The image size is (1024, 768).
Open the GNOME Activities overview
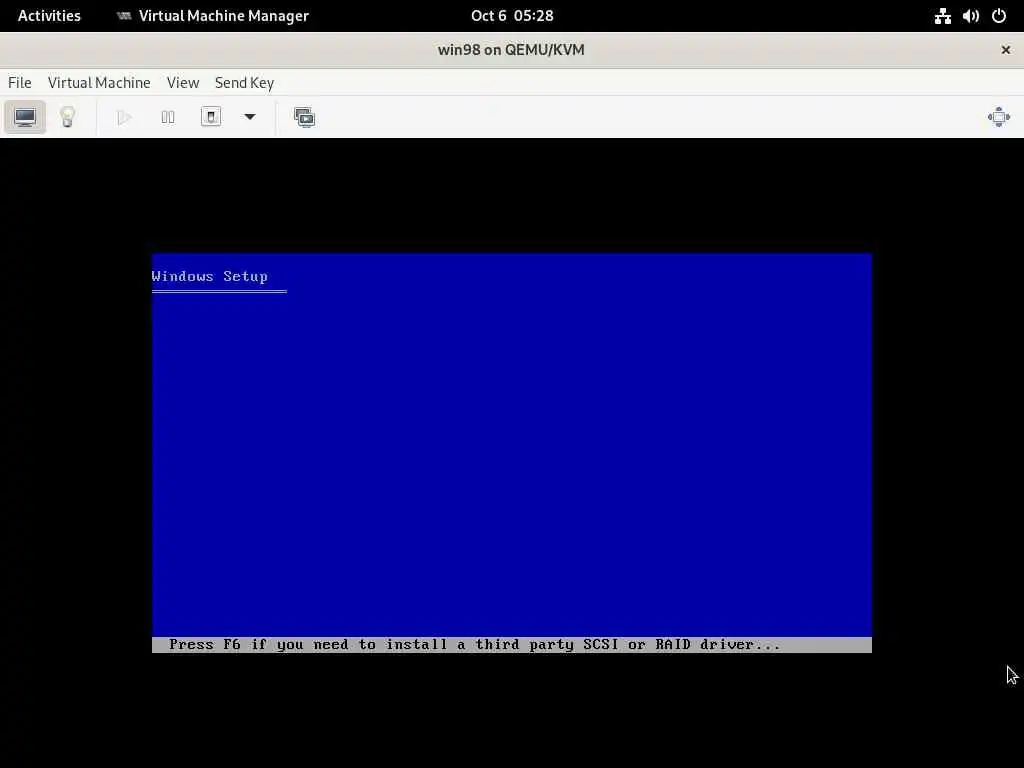point(49,16)
